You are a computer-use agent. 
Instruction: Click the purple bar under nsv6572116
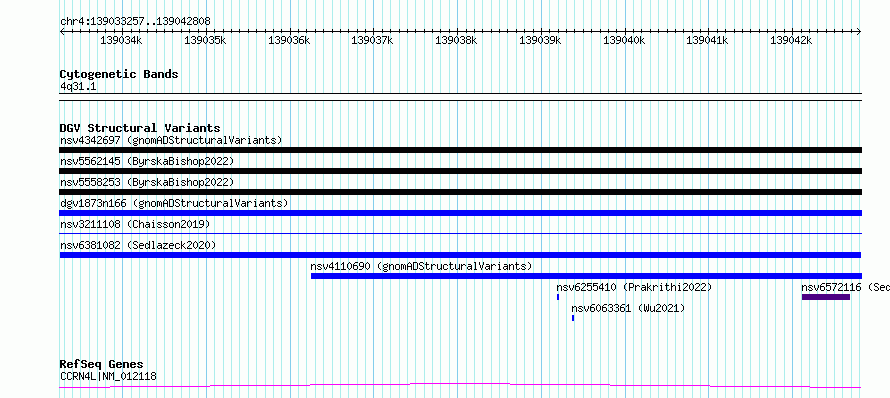[826, 297]
